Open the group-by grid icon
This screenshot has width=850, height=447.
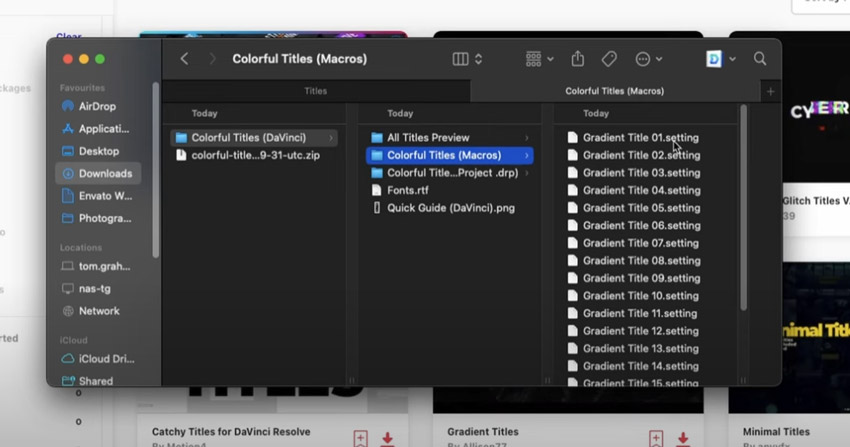pos(533,59)
